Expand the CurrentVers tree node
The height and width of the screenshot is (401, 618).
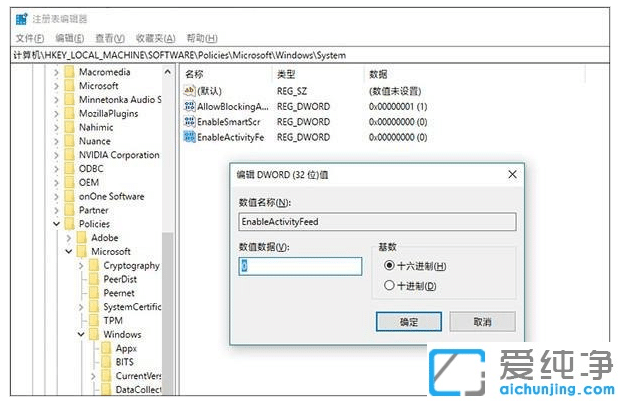tap(93, 376)
